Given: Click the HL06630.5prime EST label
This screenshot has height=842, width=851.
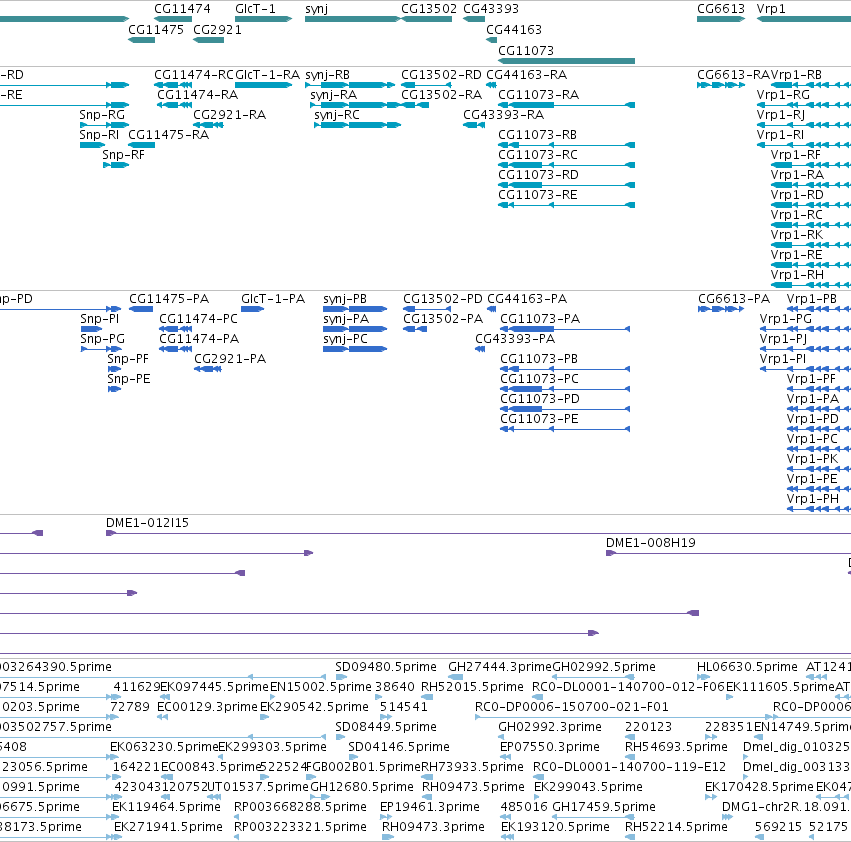Looking at the screenshot, I should click(747, 667).
